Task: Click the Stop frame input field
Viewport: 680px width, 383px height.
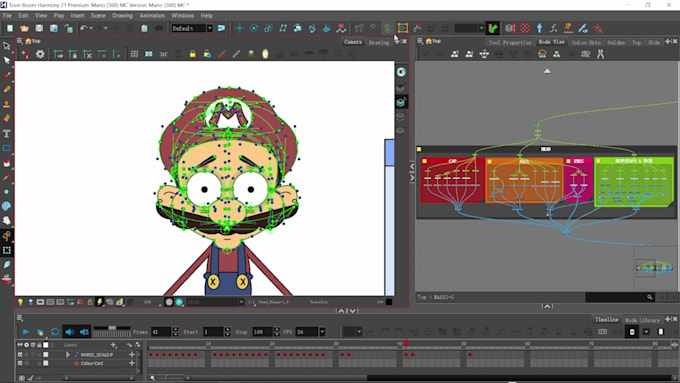Action: [263, 332]
